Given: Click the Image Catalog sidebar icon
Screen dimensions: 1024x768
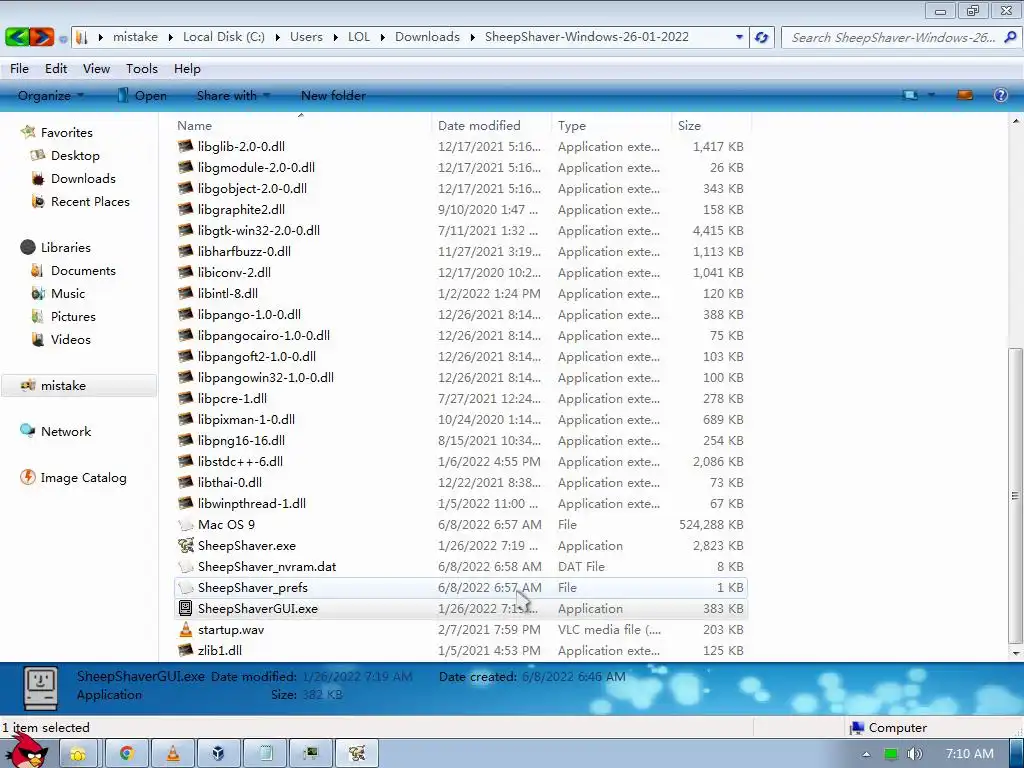Looking at the screenshot, I should tap(27, 477).
